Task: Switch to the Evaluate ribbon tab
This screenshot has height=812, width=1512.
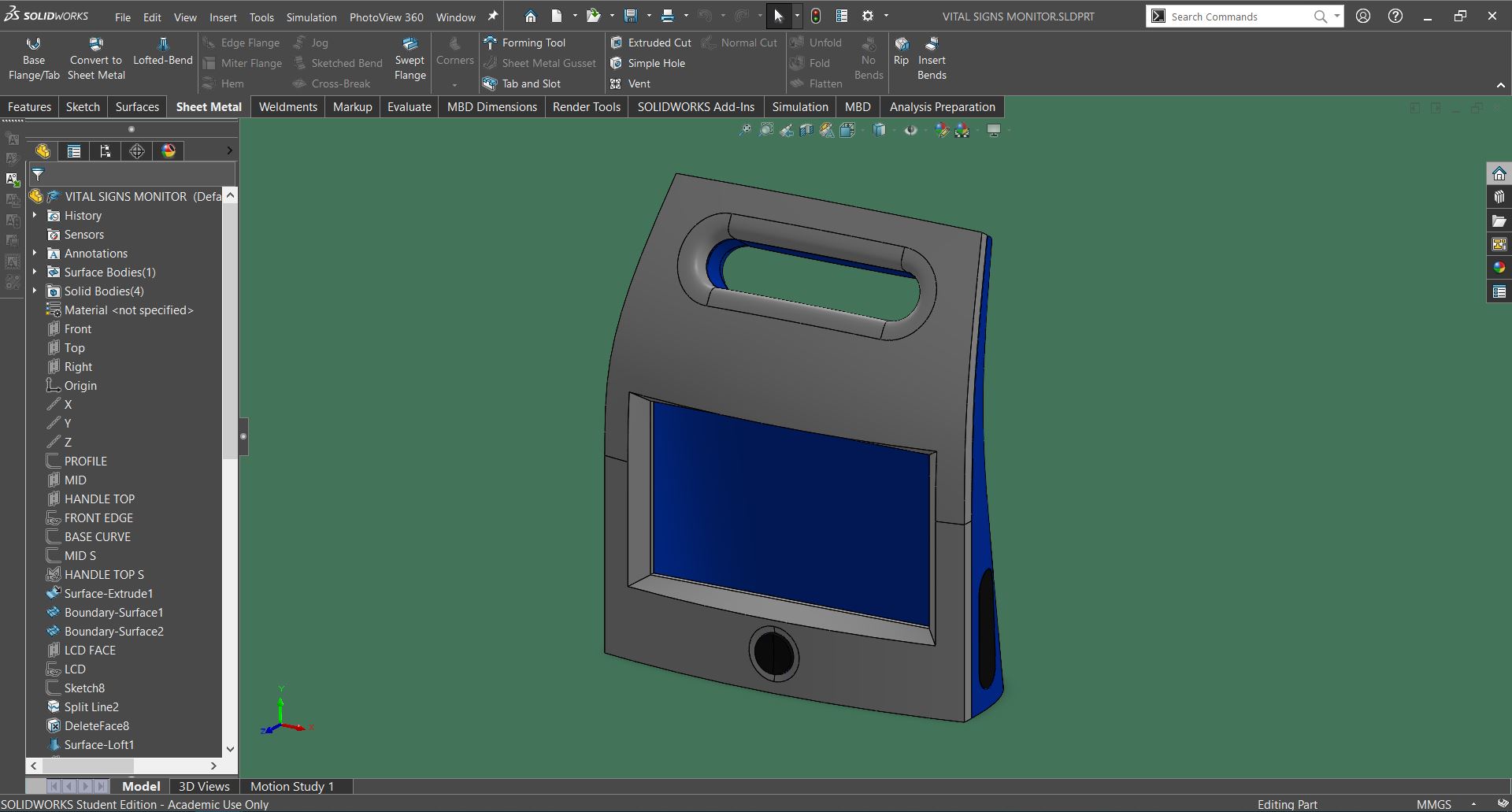Action: 409,107
